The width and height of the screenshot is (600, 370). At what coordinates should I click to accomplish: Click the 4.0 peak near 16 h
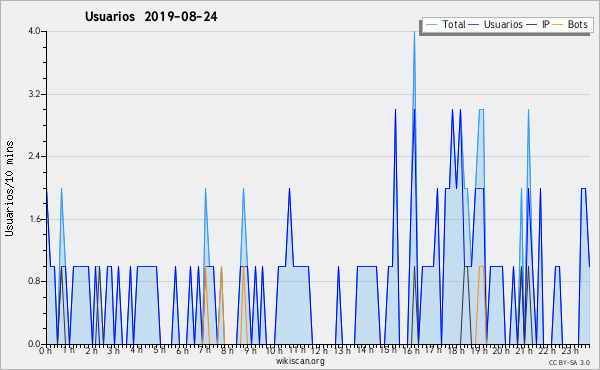click(x=414, y=32)
